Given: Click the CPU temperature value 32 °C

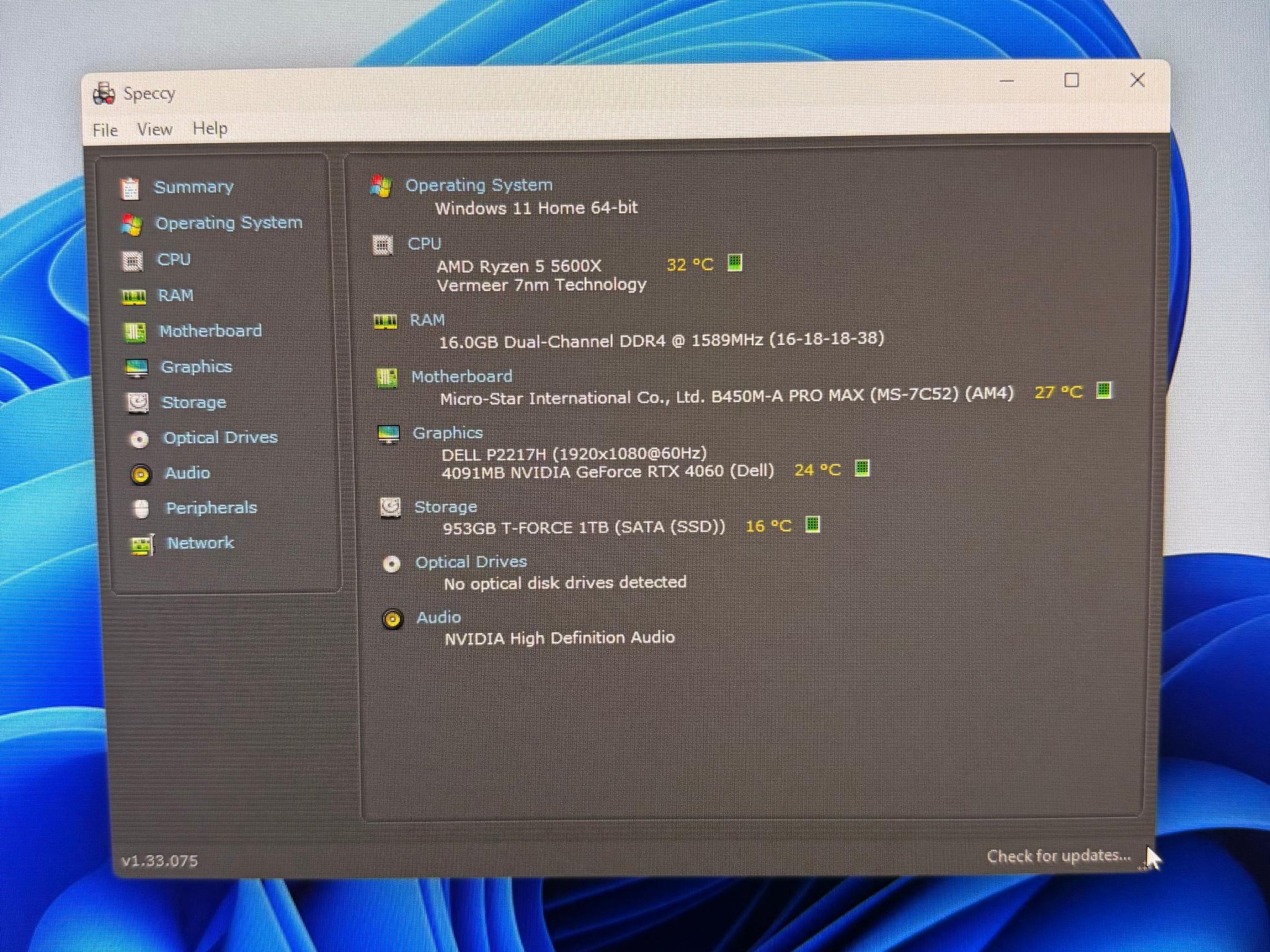Looking at the screenshot, I should tap(690, 265).
